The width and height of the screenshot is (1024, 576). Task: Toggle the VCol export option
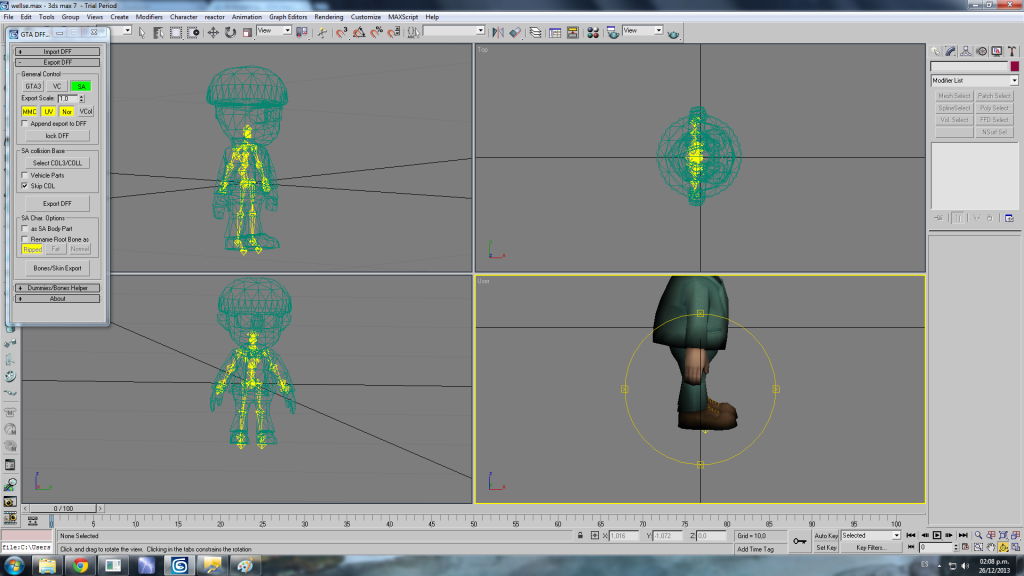[x=86, y=112]
